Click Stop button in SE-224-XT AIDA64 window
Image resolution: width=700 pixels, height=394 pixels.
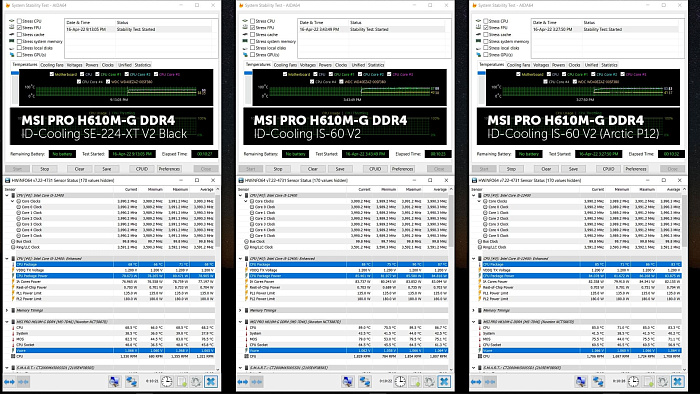(x=45, y=169)
